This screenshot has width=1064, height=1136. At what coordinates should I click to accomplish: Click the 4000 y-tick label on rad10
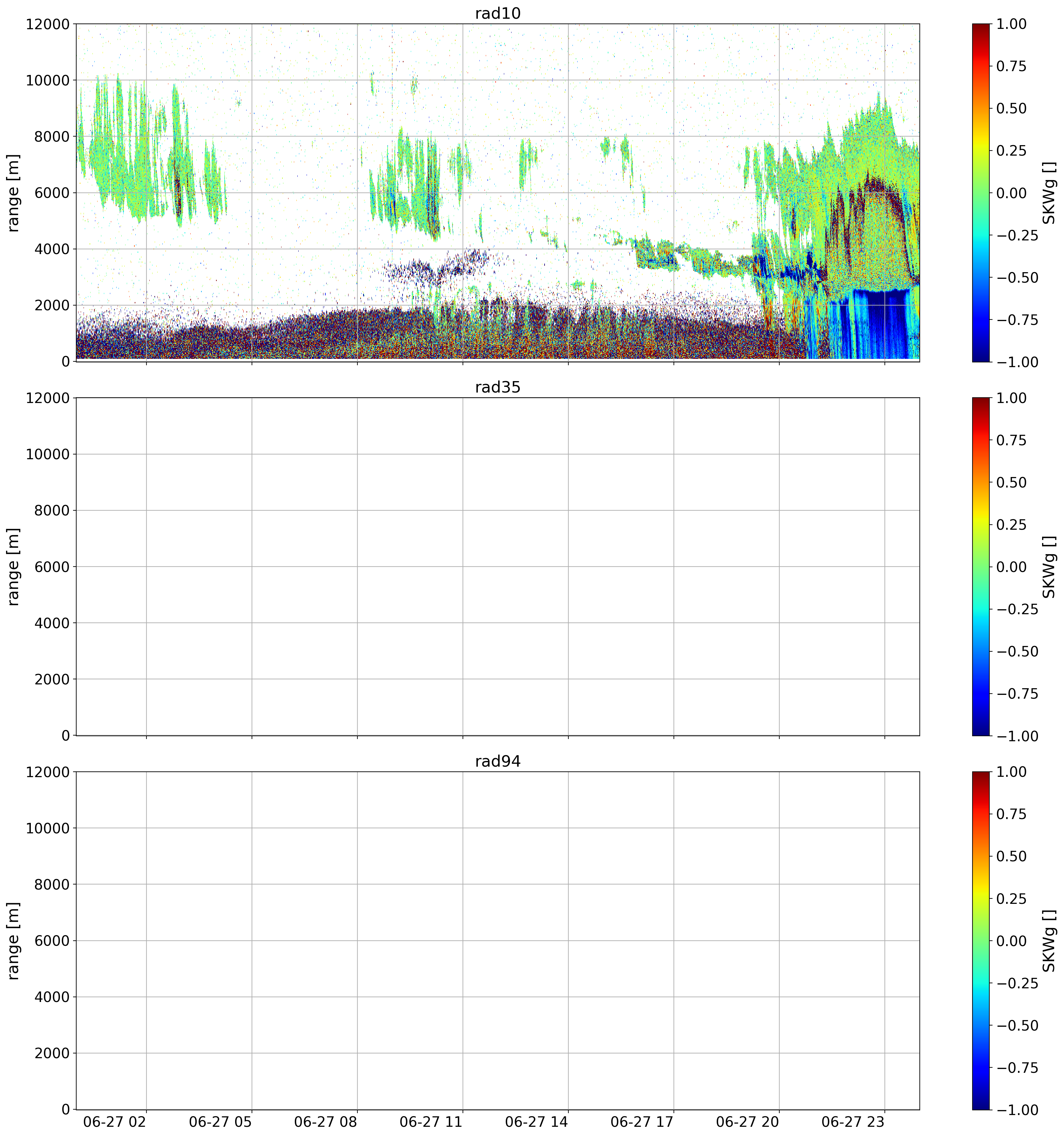(52, 249)
